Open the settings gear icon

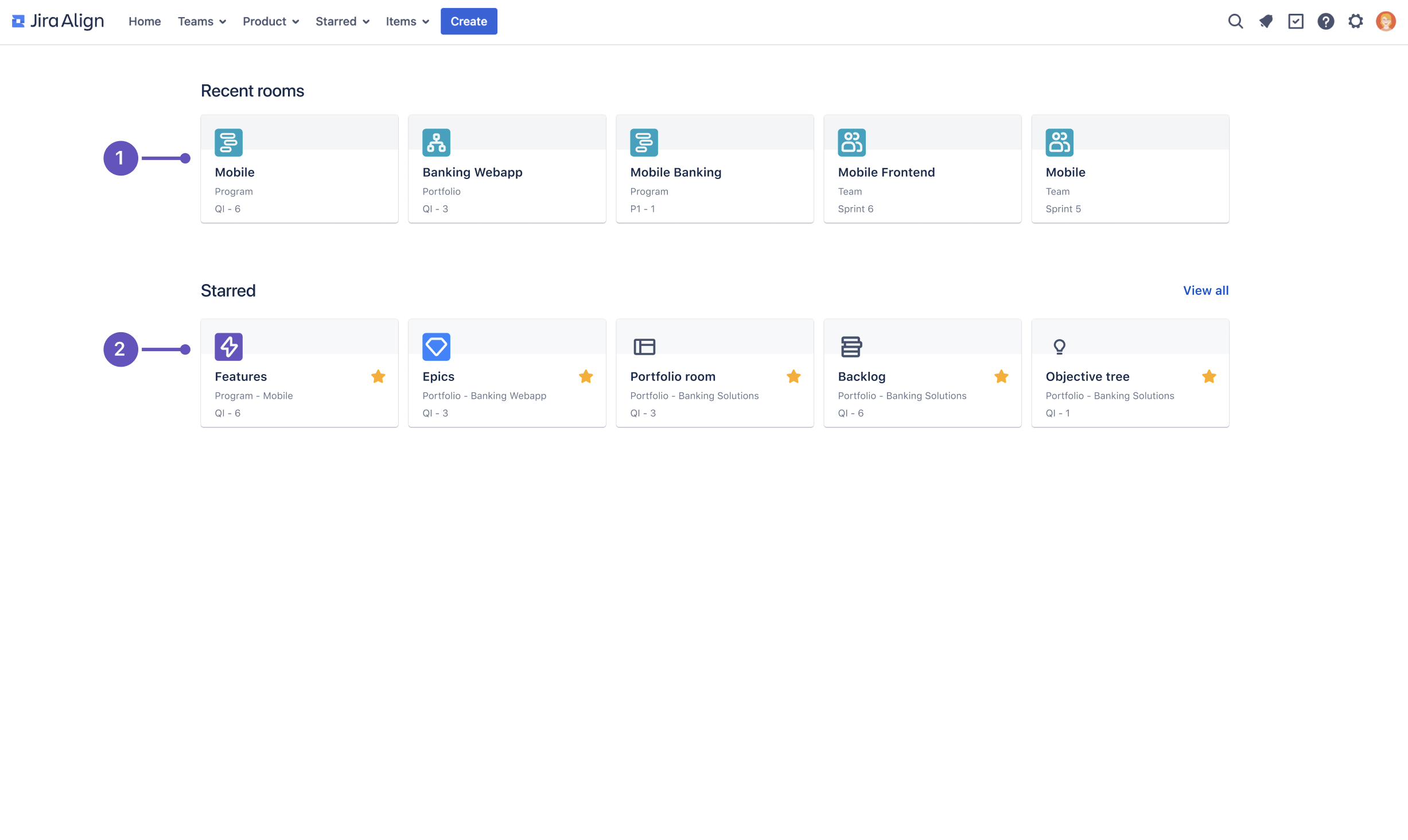[x=1355, y=21]
